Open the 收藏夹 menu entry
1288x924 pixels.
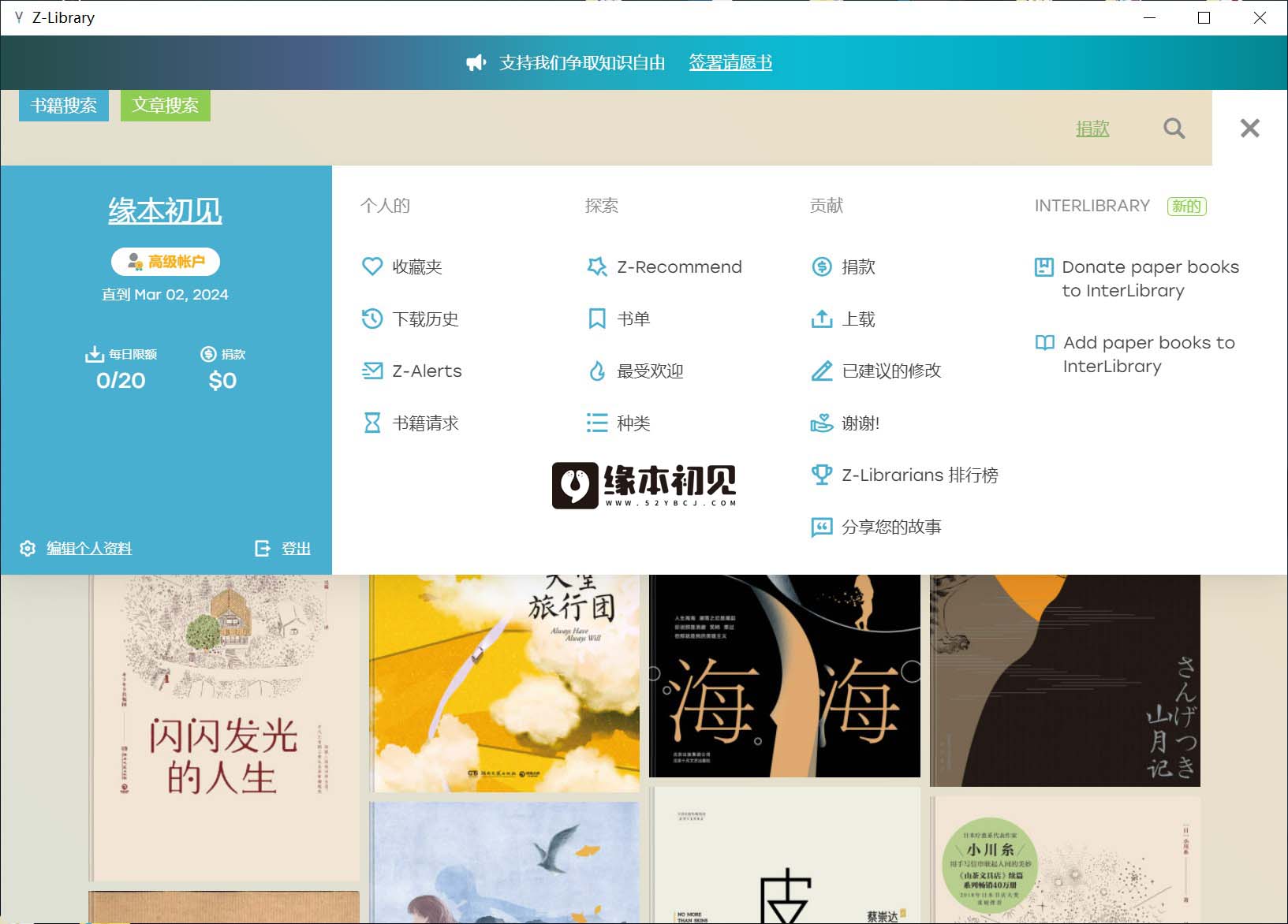[402, 266]
